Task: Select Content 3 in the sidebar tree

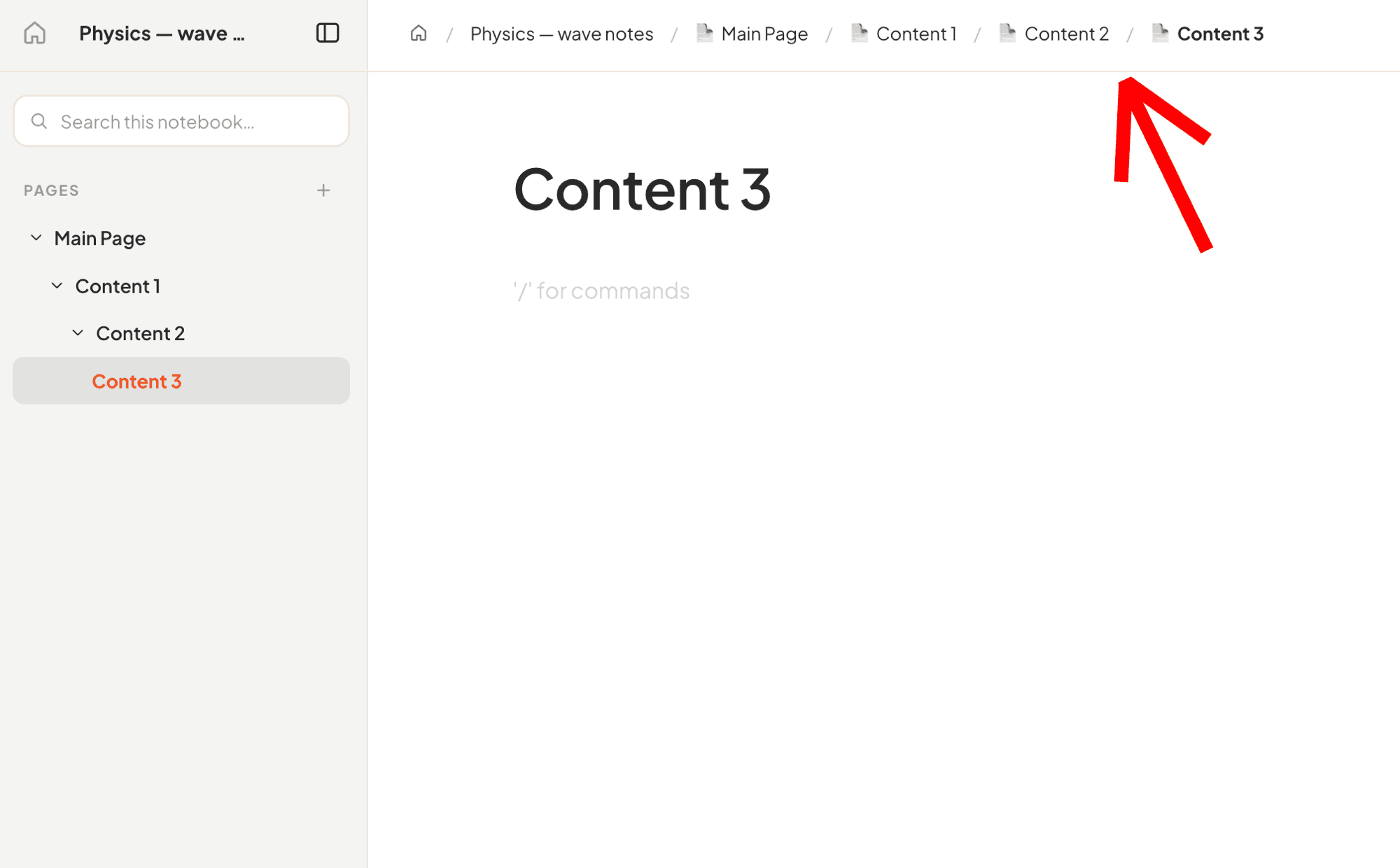Action: click(181, 381)
